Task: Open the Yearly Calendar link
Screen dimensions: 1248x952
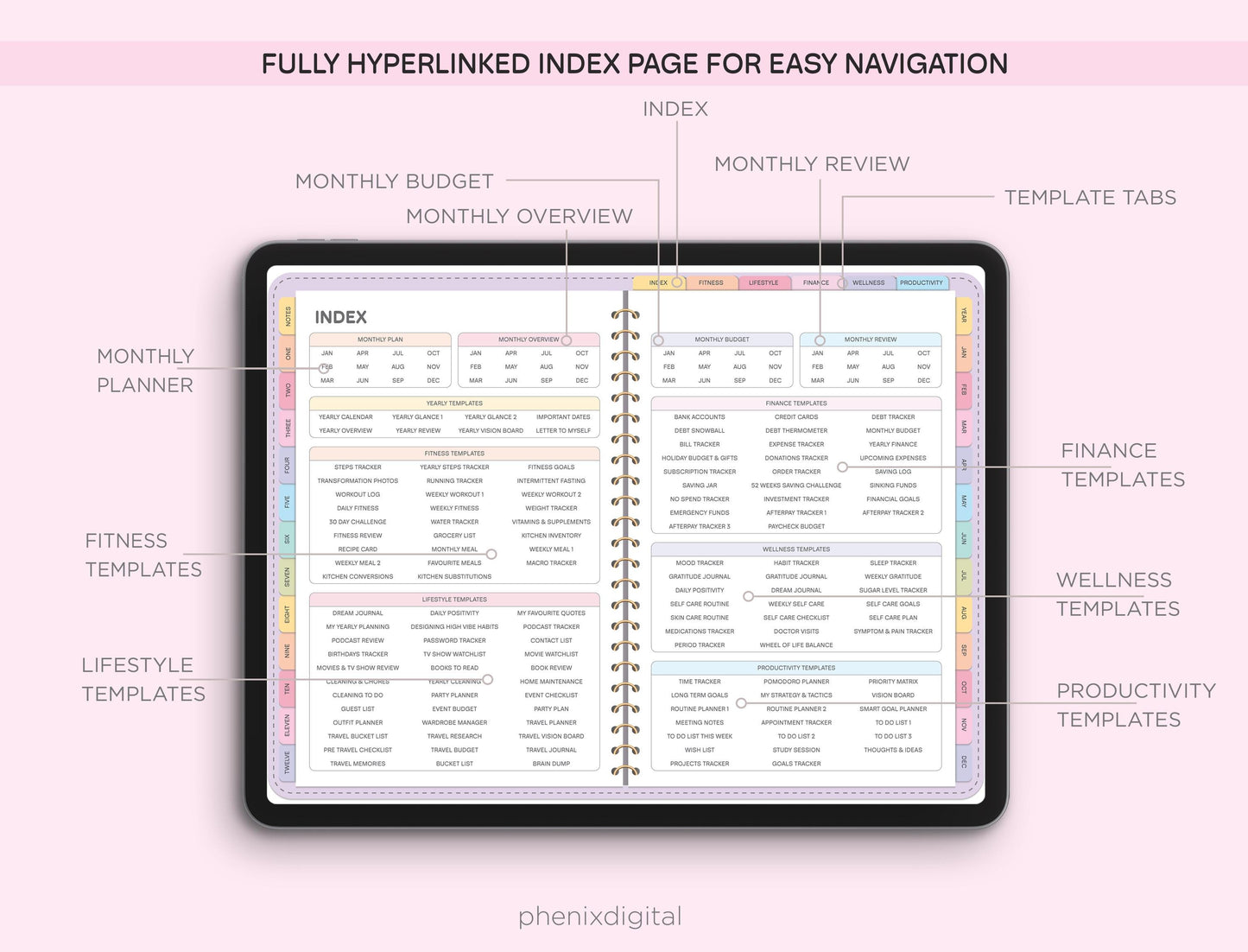Action: pos(345,417)
